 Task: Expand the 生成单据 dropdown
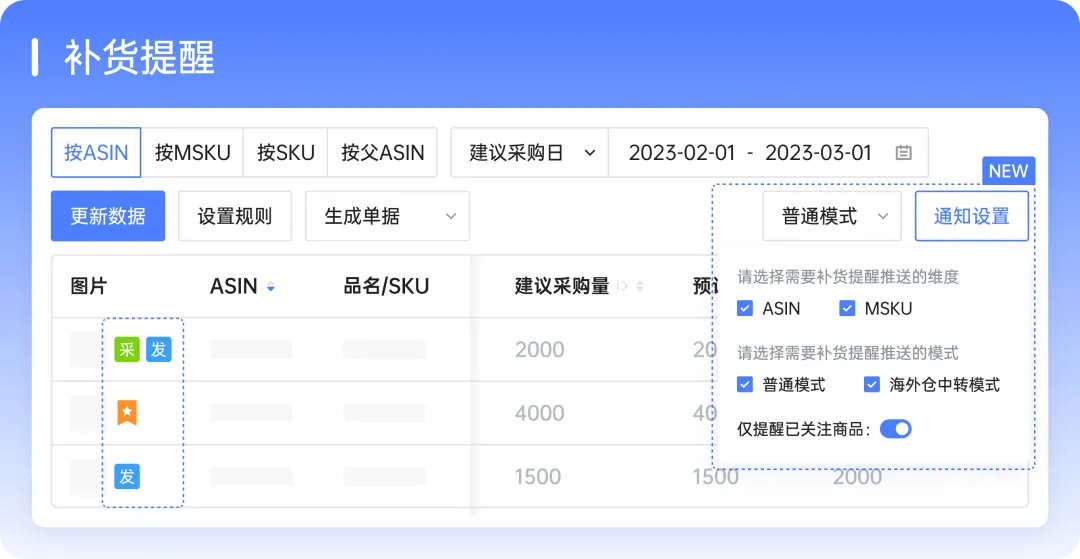pyautogui.click(x=387, y=216)
